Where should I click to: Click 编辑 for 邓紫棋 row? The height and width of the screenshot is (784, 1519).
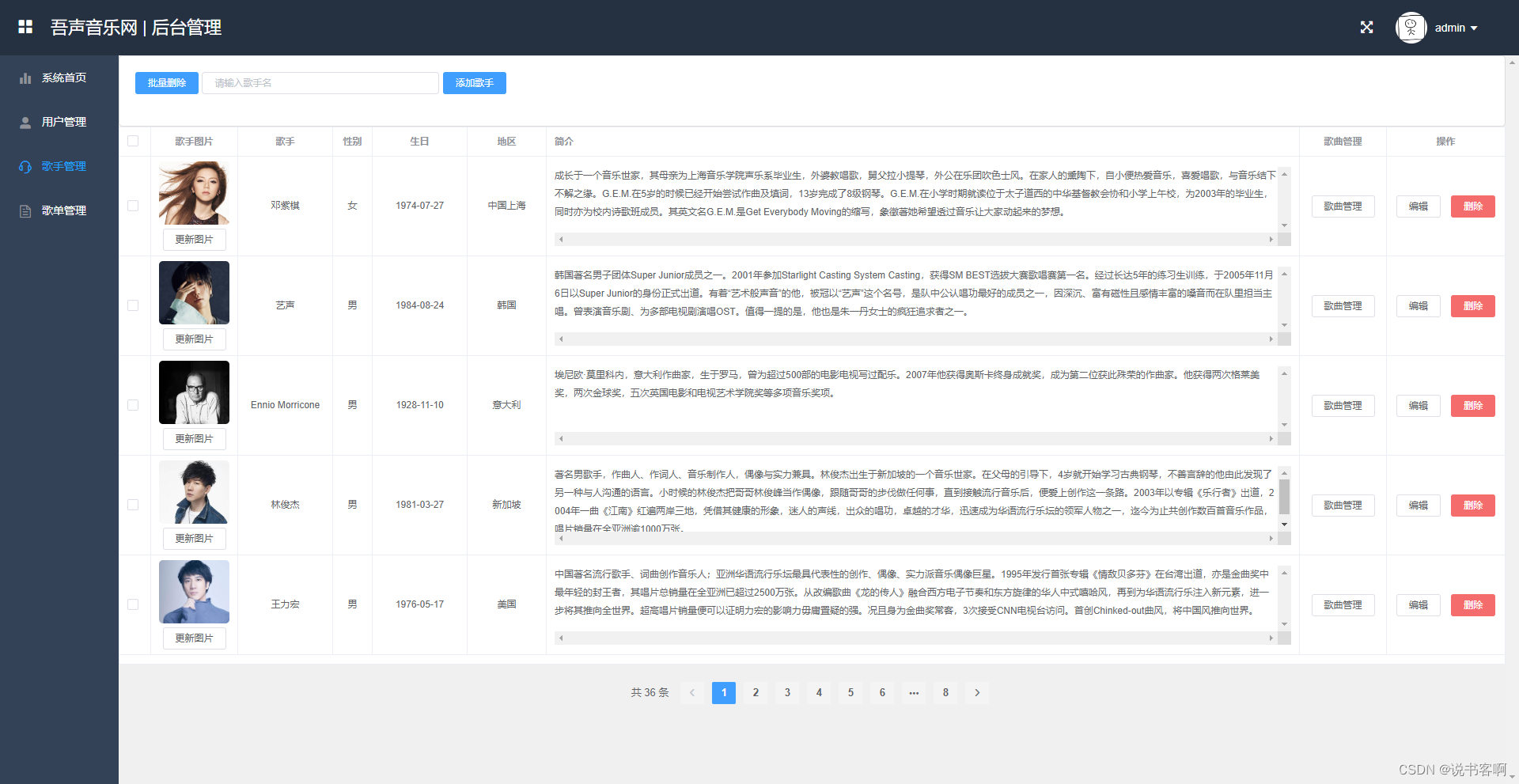pos(1419,206)
